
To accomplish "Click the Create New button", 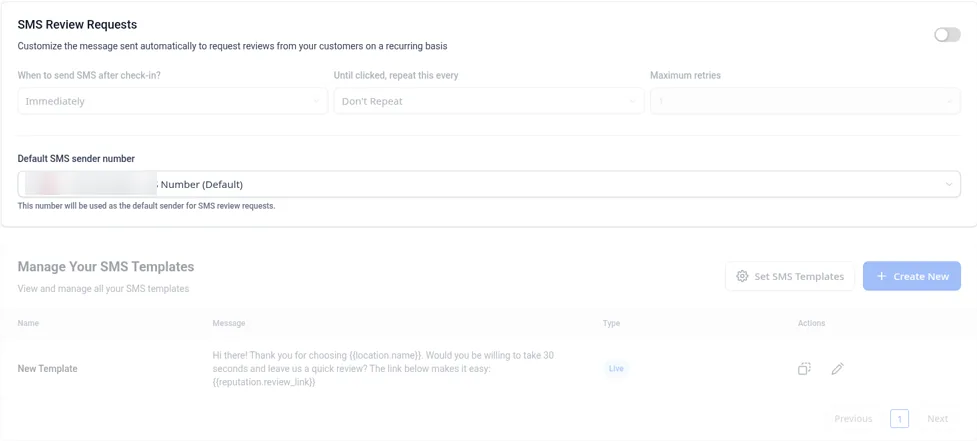I will pyautogui.click(x=912, y=276).
